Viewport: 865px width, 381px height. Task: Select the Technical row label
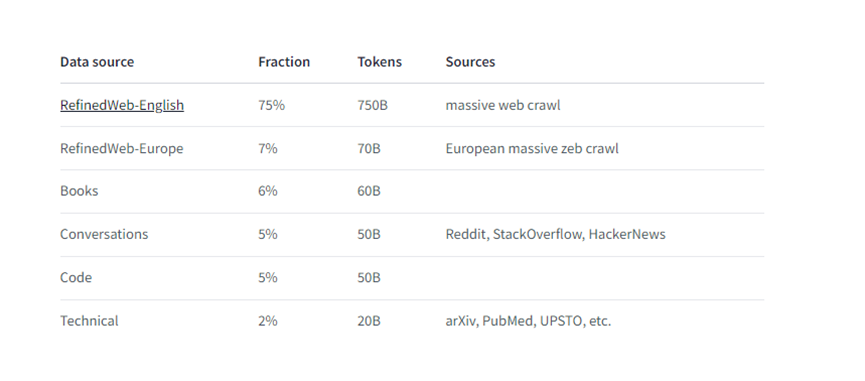(x=89, y=320)
